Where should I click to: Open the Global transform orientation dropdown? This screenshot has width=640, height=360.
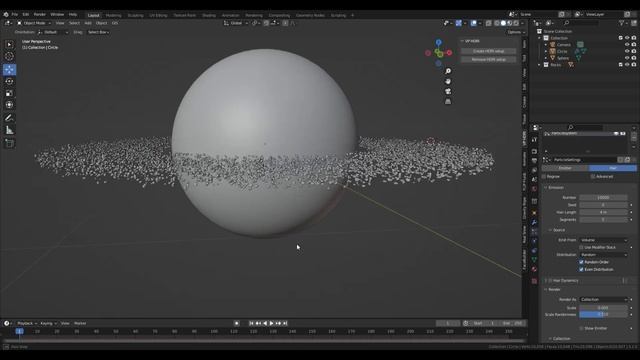[236, 23]
